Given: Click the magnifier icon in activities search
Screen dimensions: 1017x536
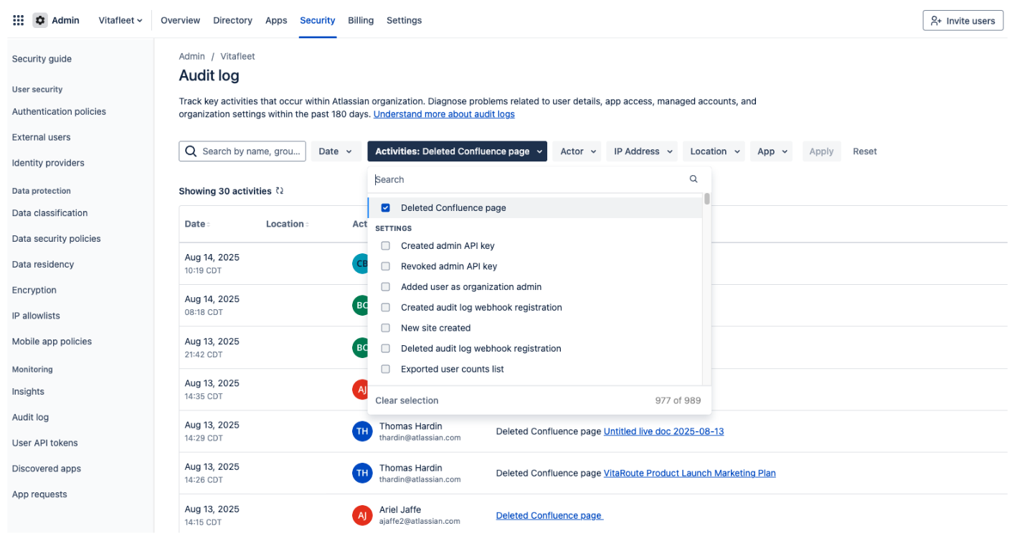Looking at the screenshot, I should [693, 180].
